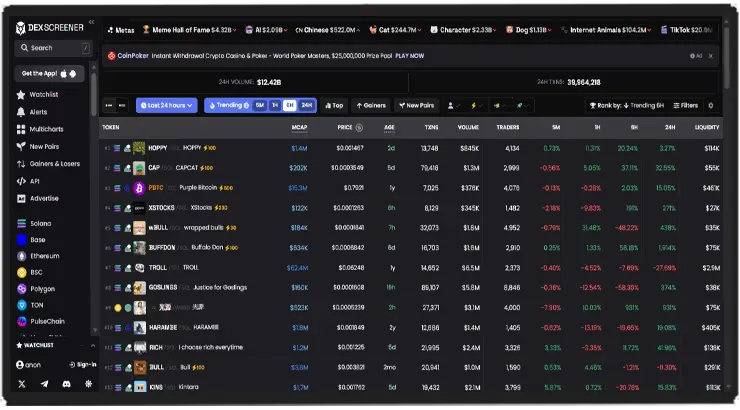Click the sidebar search field
740x410 pixels.
[x=53, y=48]
